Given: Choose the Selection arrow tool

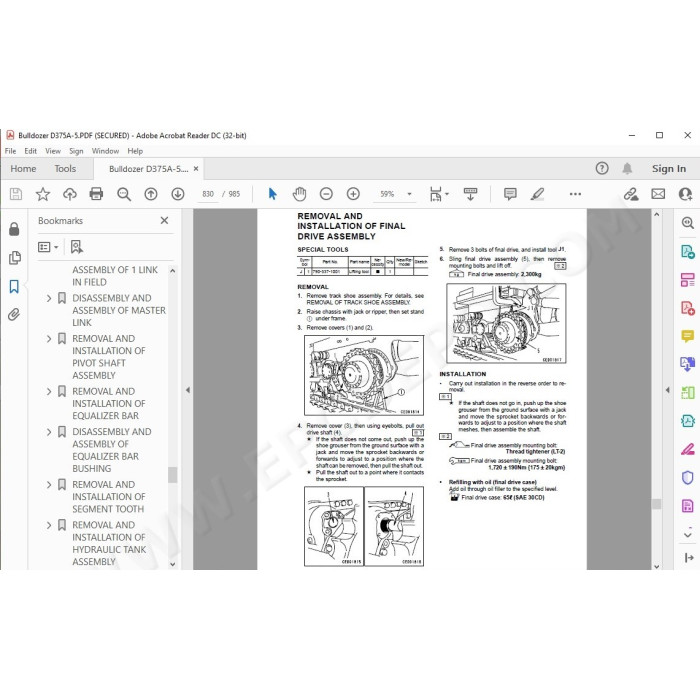Looking at the screenshot, I should [x=272, y=194].
